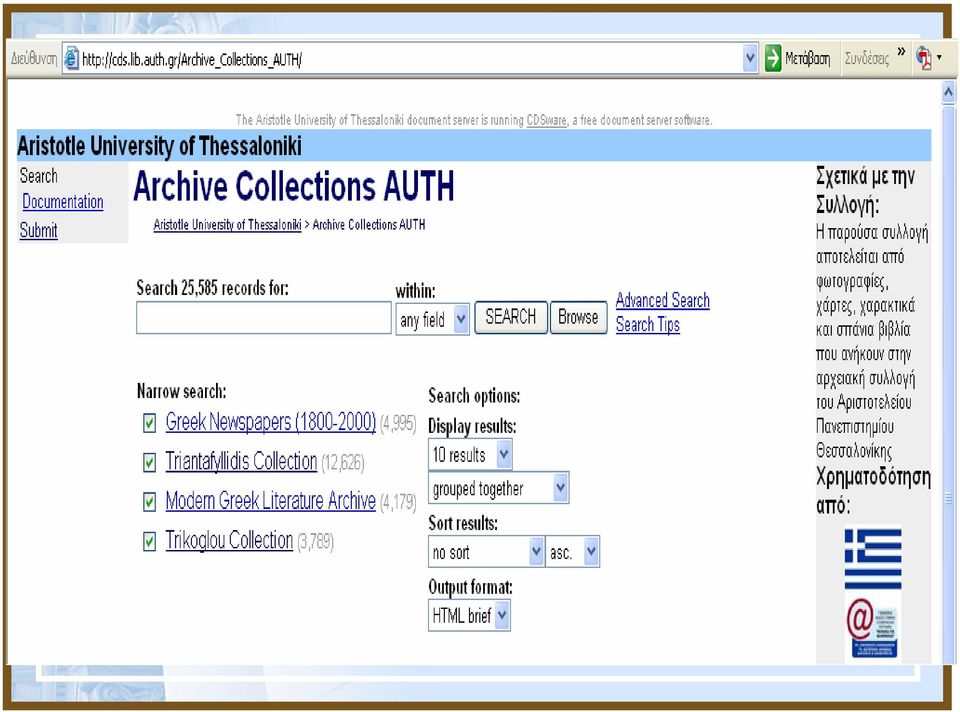Image resolution: width=960 pixels, height=712 pixels.
Task: Toggle the Modern Greek Literature Archive checkbox
Action: tap(149, 502)
